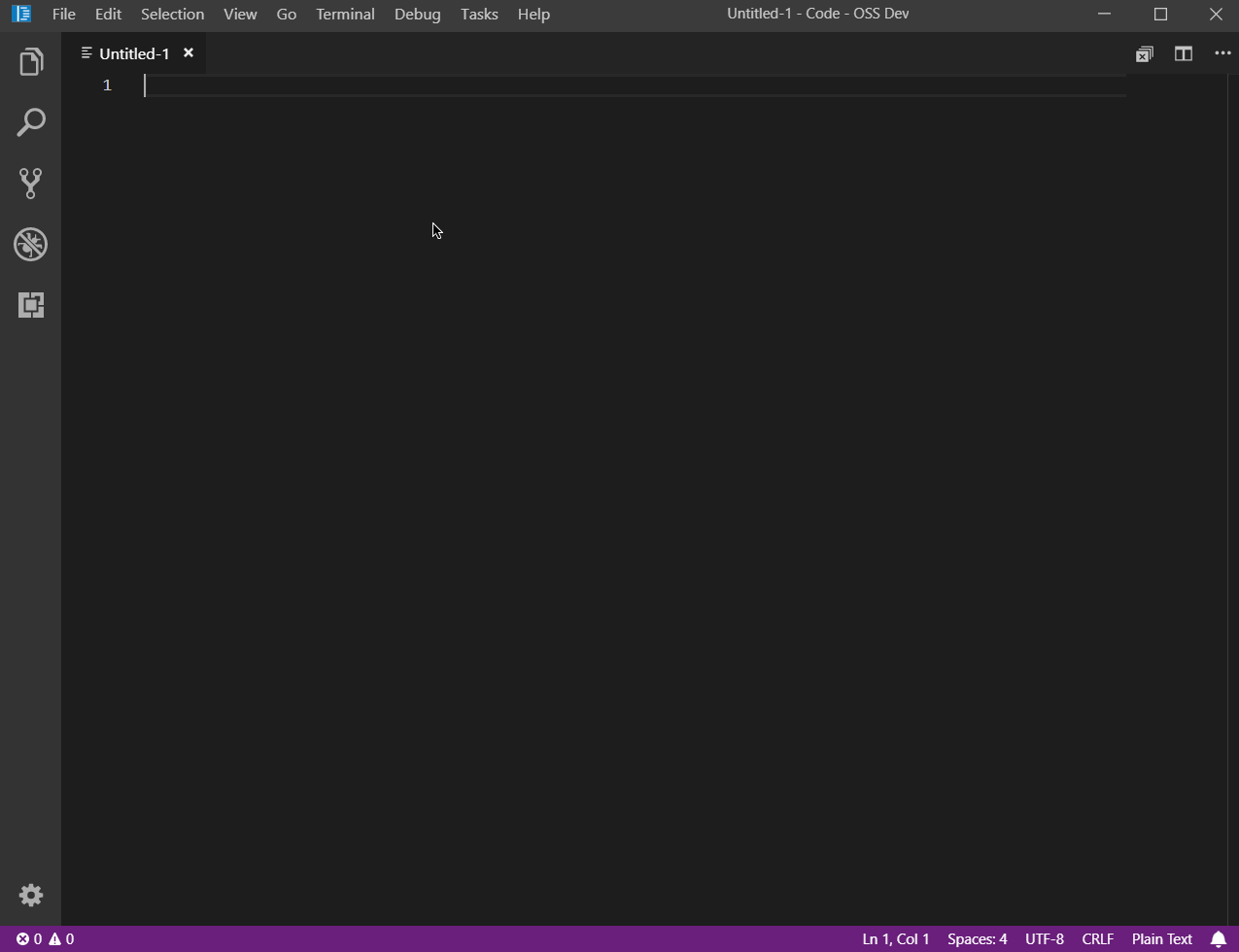The height and width of the screenshot is (952, 1239).
Task: Click the Debug icon in activity bar
Action: pyautogui.click(x=30, y=245)
